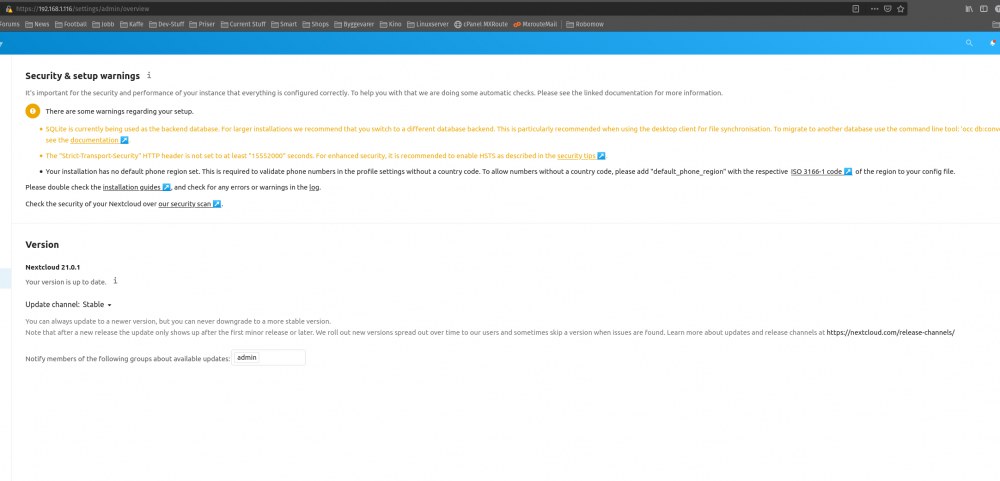The image size is (1000, 481).
Task: Open the Linuxserver bookmark folder
Action: (x=428, y=24)
